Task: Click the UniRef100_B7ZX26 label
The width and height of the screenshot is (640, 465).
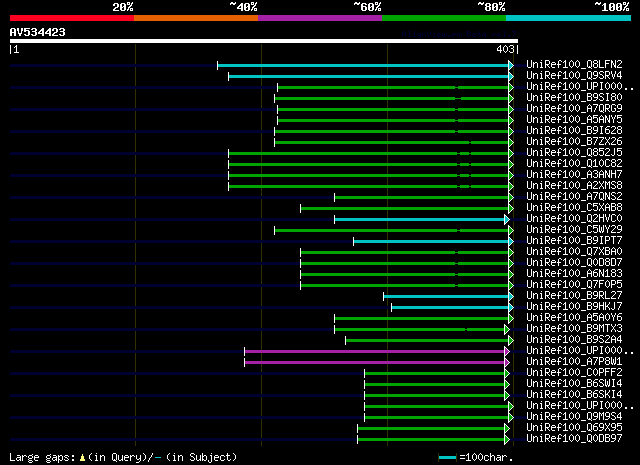Action: pyautogui.click(x=574, y=142)
